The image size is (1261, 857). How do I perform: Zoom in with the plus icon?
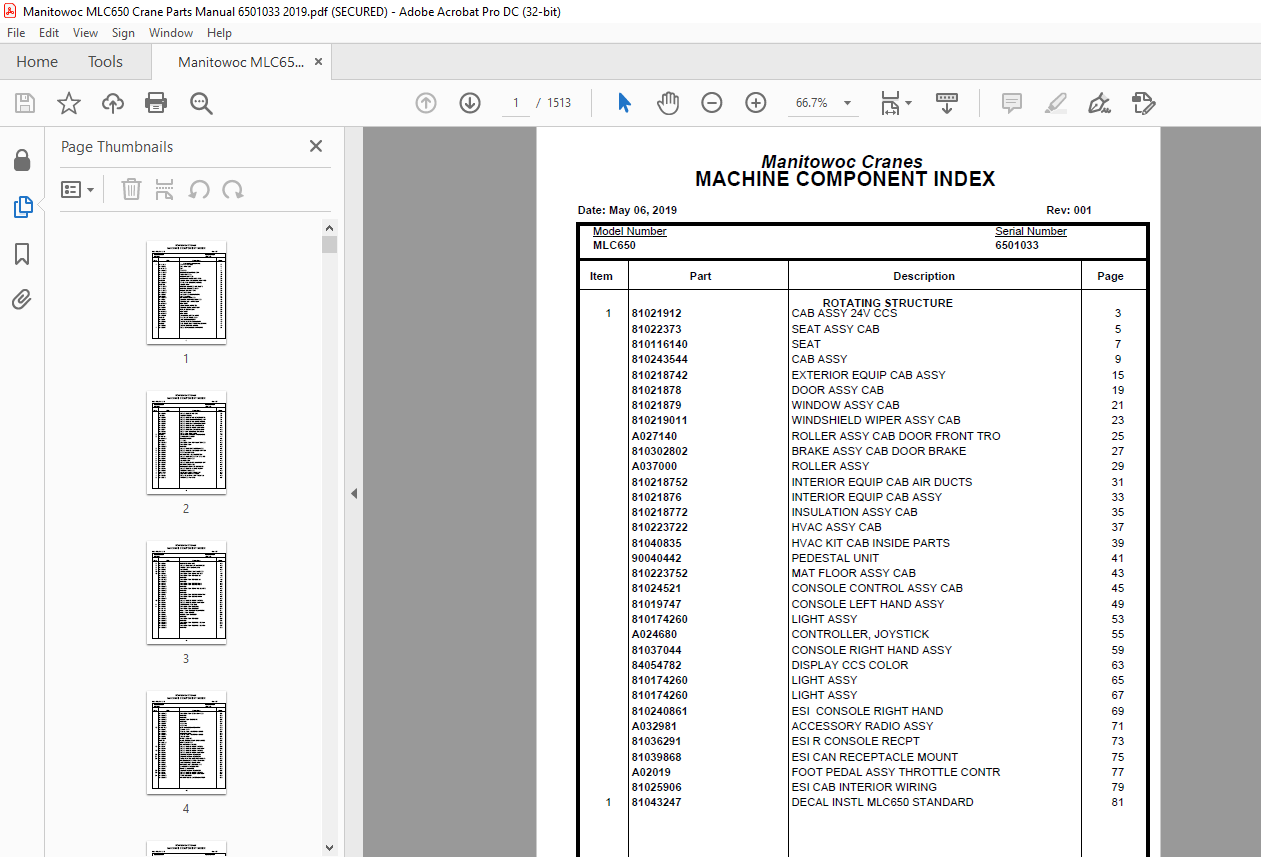pyautogui.click(x=756, y=103)
